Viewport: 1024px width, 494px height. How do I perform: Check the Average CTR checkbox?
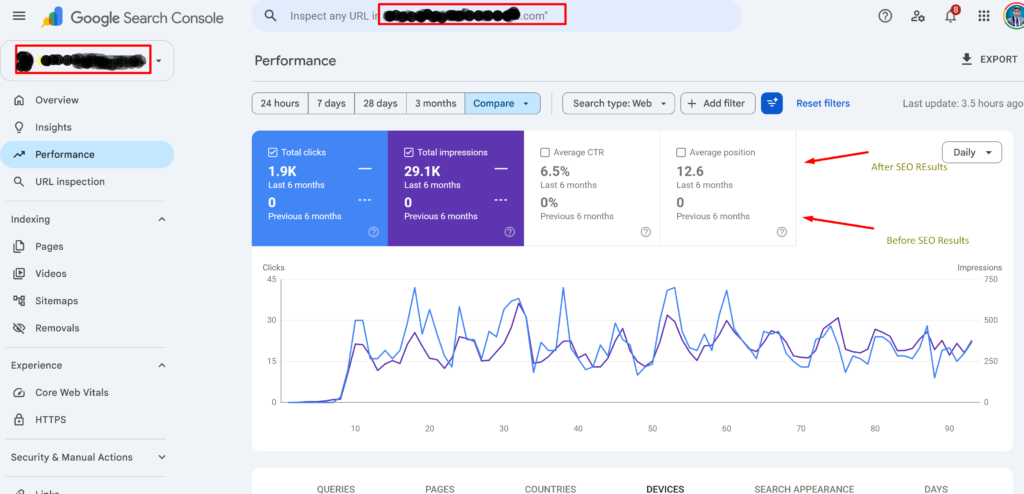pyautogui.click(x=545, y=152)
